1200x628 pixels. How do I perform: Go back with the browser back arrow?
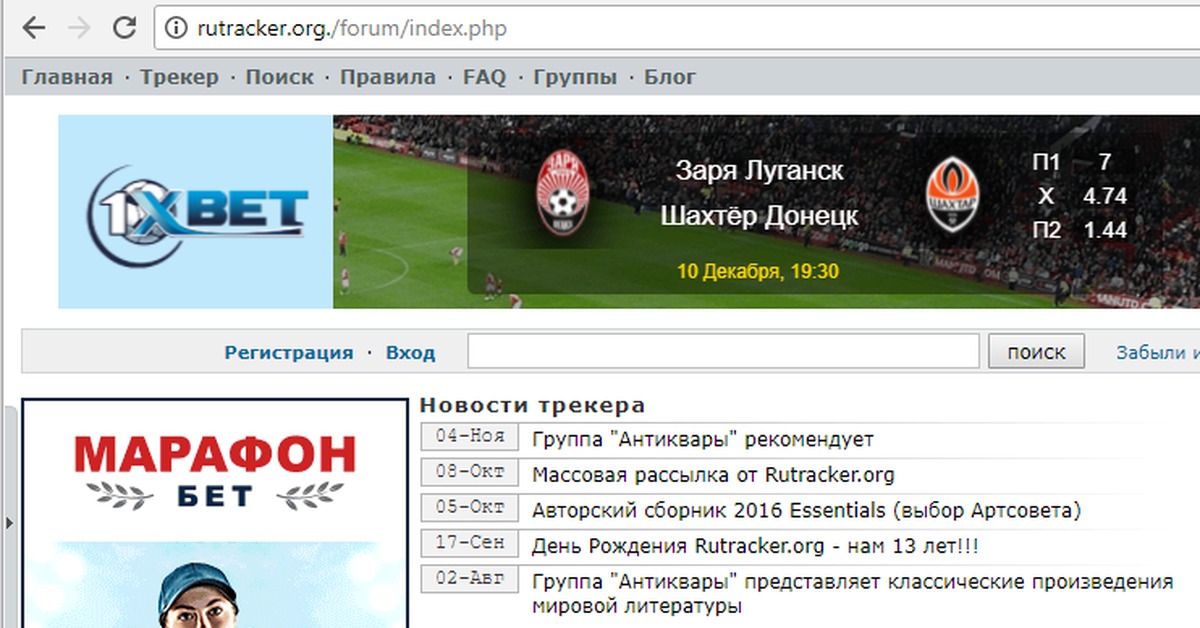[33, 28]
